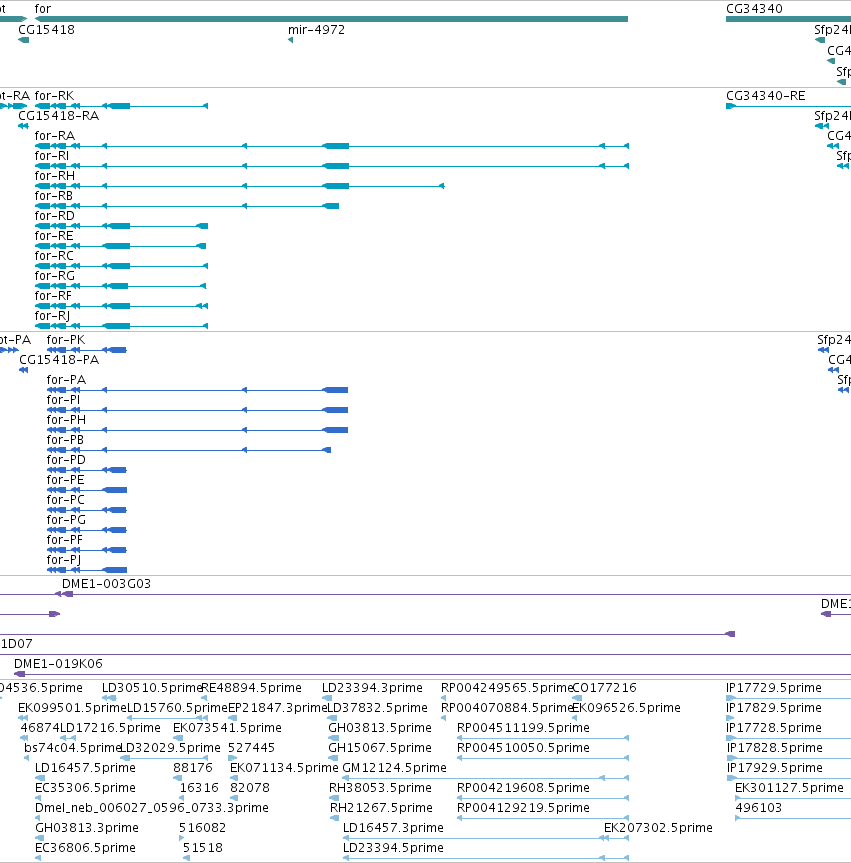851x863 pixels.
Task: Click the EK207302.5prime EST label
Action: 658,828
